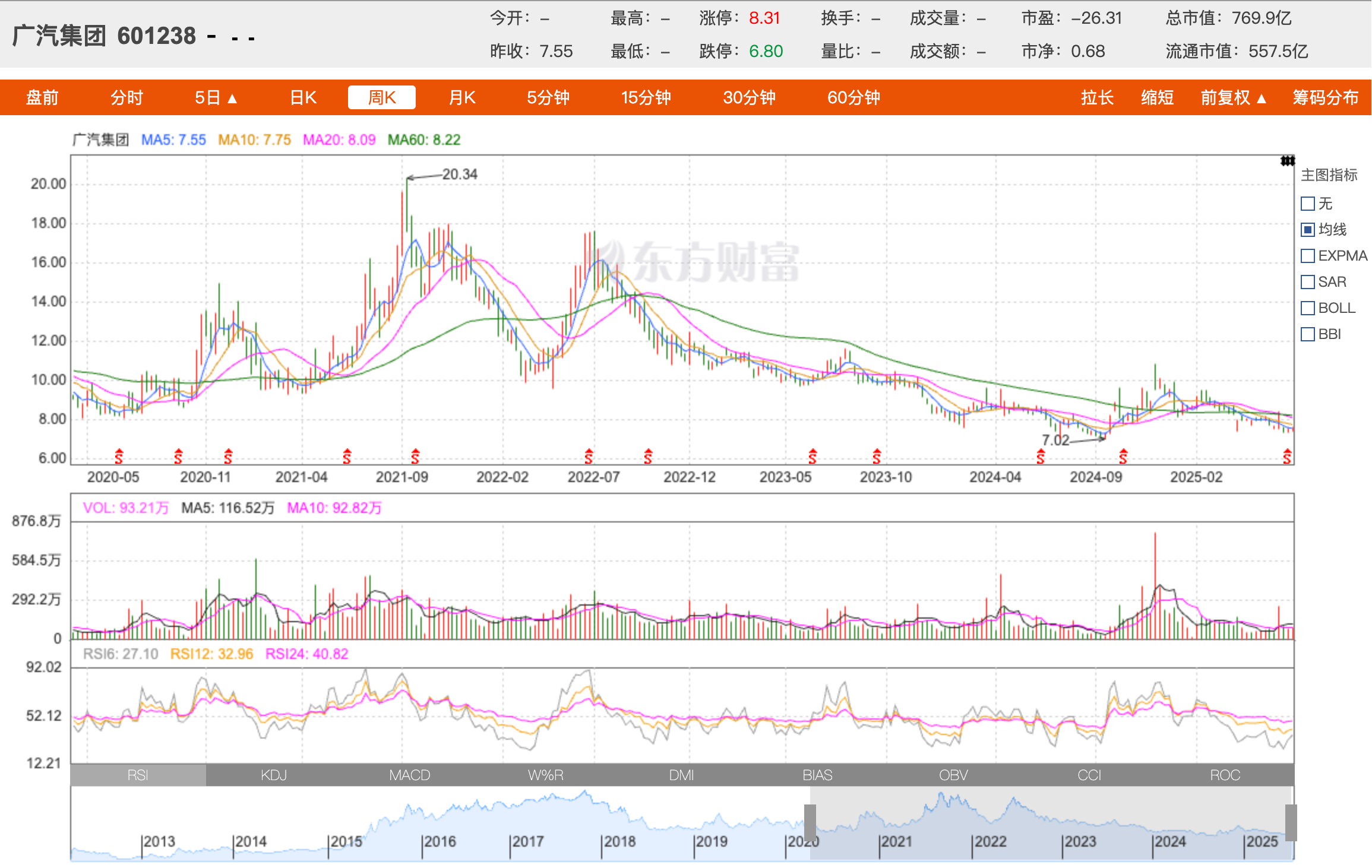Click the S marker near 2024-09
1372x868 pixels.
click(x=1123, y=456)
